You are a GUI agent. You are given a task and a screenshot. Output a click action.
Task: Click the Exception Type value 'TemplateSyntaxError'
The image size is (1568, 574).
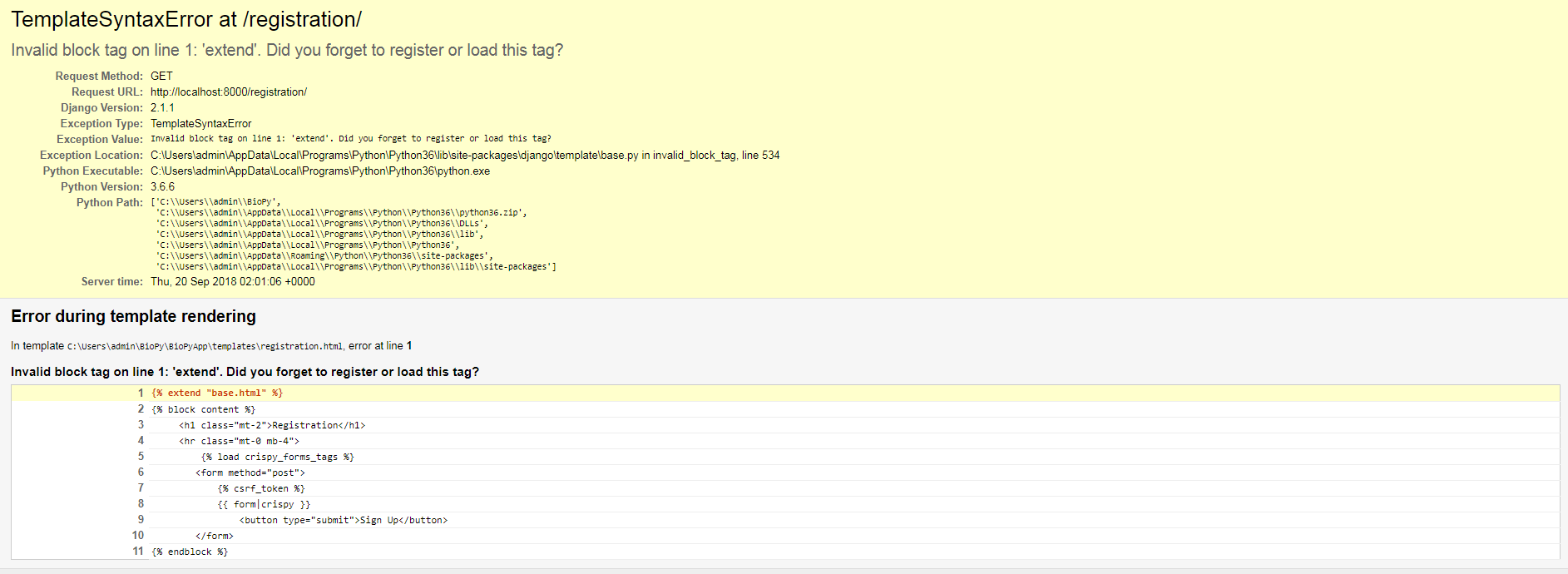(x=200, y=123)
